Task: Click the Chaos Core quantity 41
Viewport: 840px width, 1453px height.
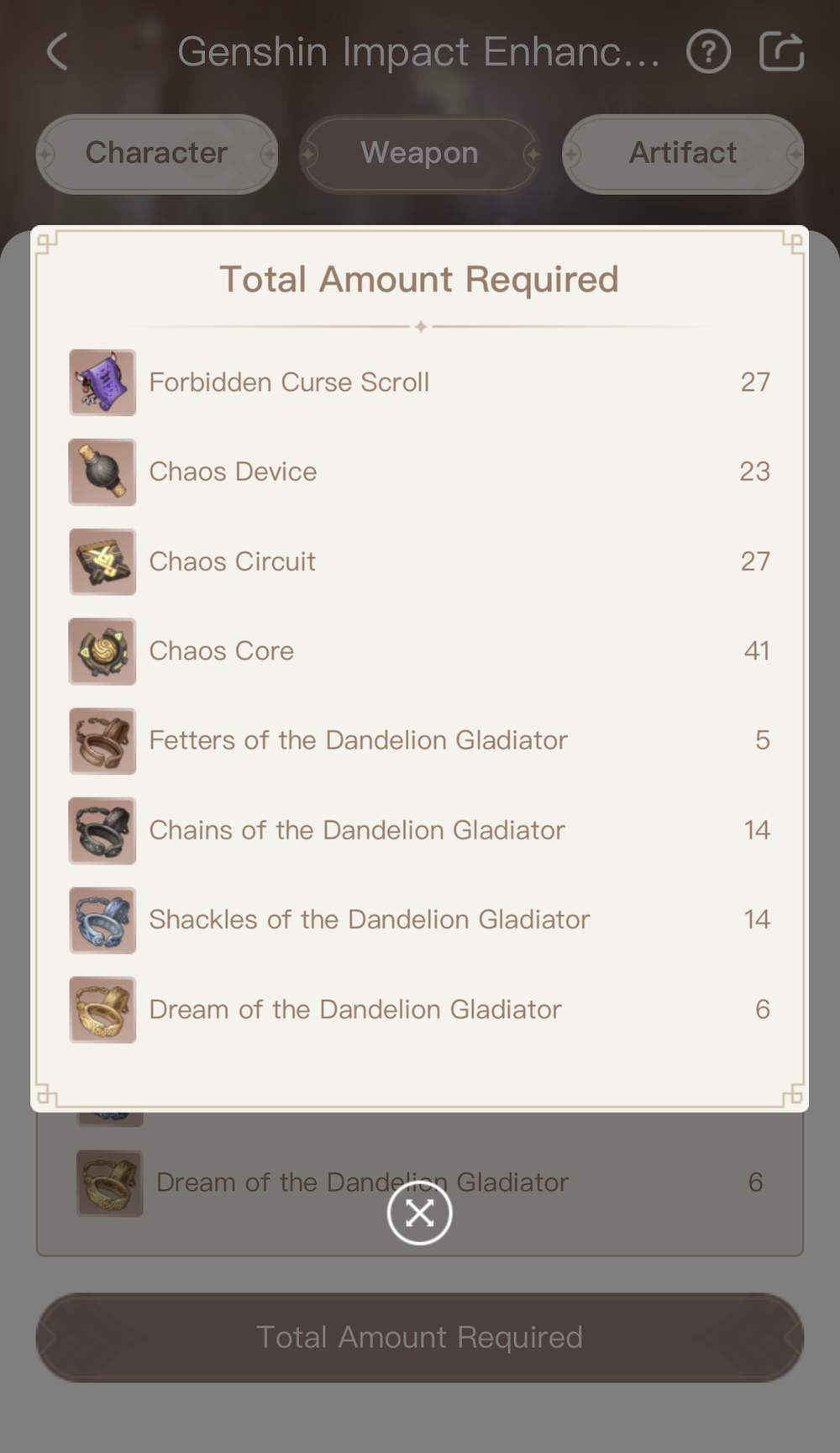Action: point(756,651)
